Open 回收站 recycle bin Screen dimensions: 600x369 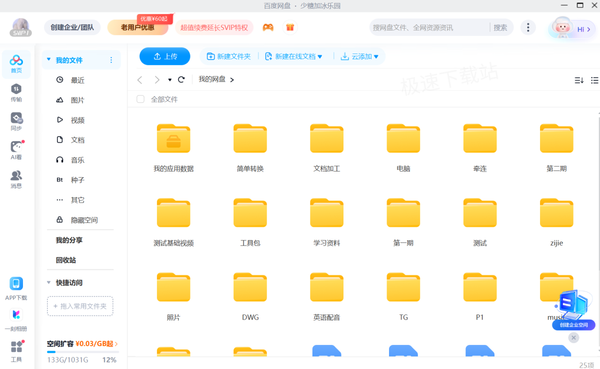[x=66, y=260]
